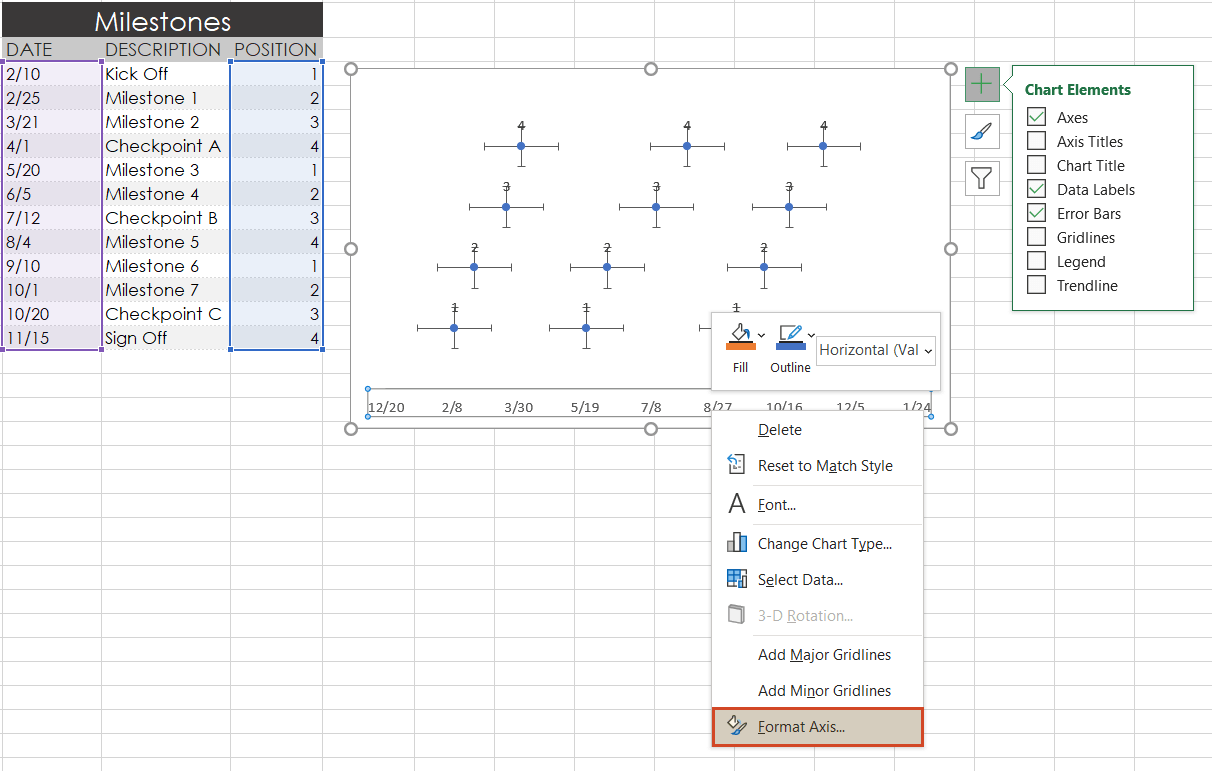
Task: Select the Chart Styles brush icon
Action: pos(982,131)
